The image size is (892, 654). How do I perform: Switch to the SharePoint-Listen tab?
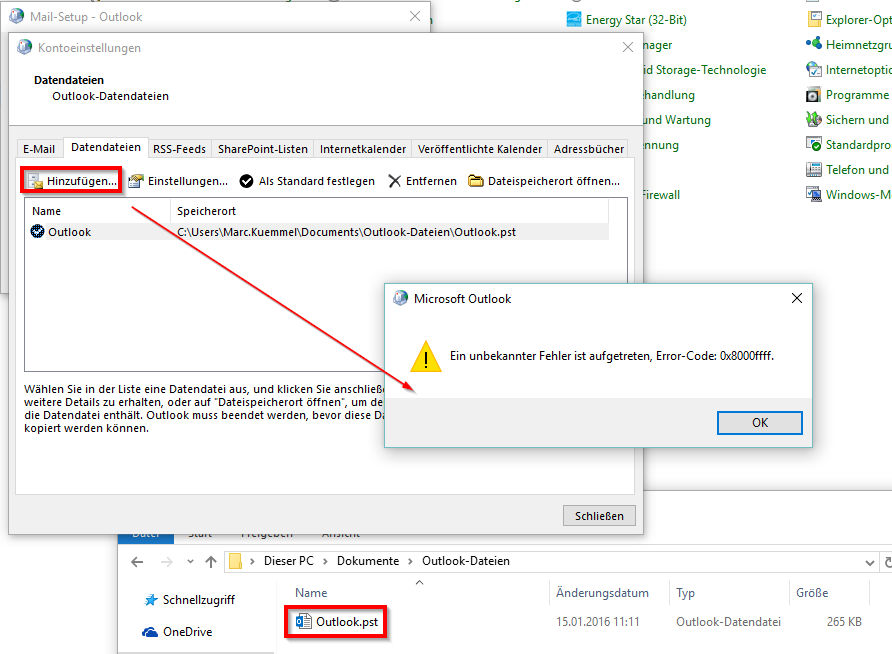click(x=263, y=149)
